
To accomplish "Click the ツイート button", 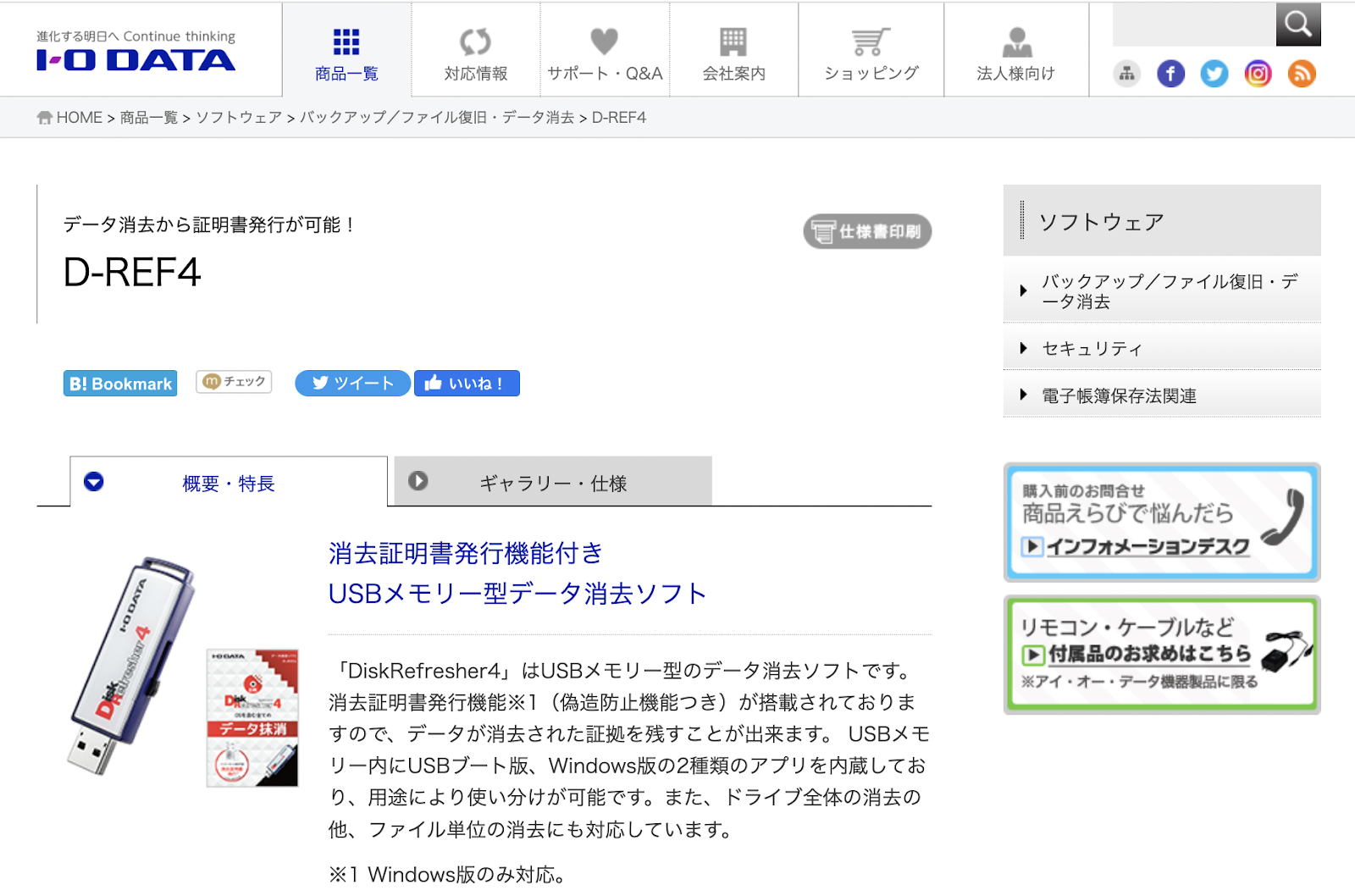I will pyautogui.click(x=352, y=383).
